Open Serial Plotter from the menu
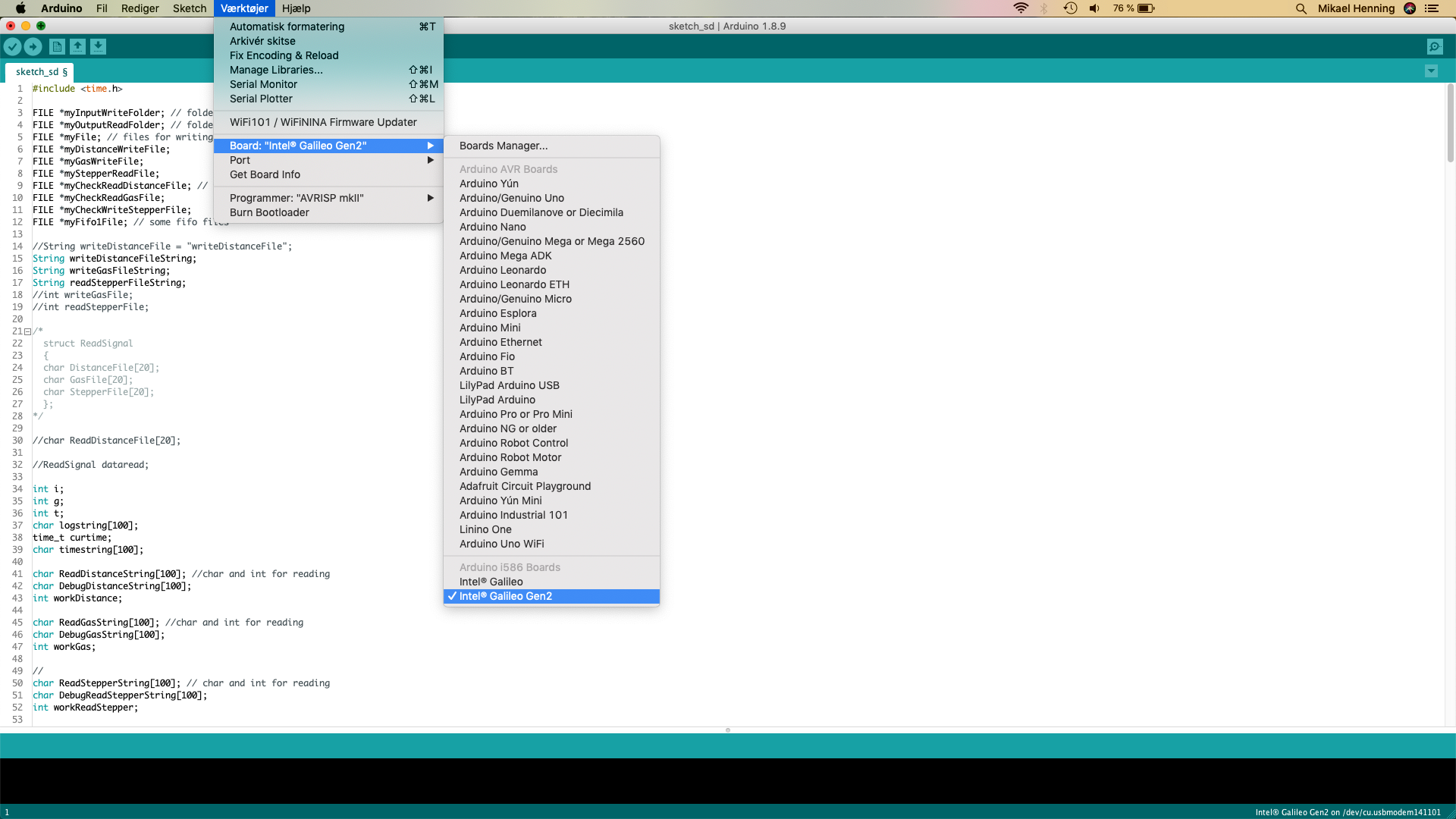The image size is (1456, 819). click(x=328, y=99)
